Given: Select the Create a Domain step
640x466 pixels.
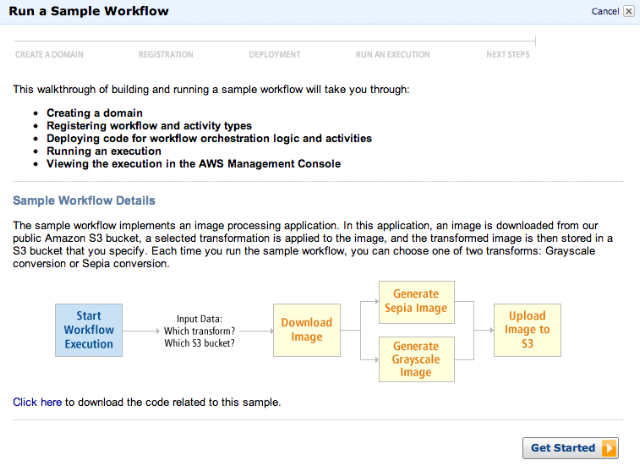Looking at the screenshot, I should pos(49,55).
